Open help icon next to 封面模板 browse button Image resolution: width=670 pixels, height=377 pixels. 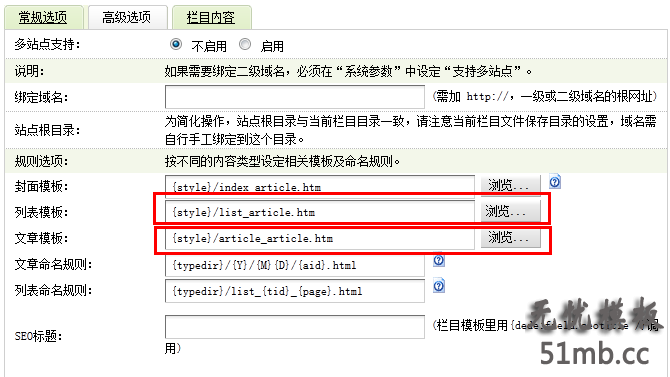[555, 182]
